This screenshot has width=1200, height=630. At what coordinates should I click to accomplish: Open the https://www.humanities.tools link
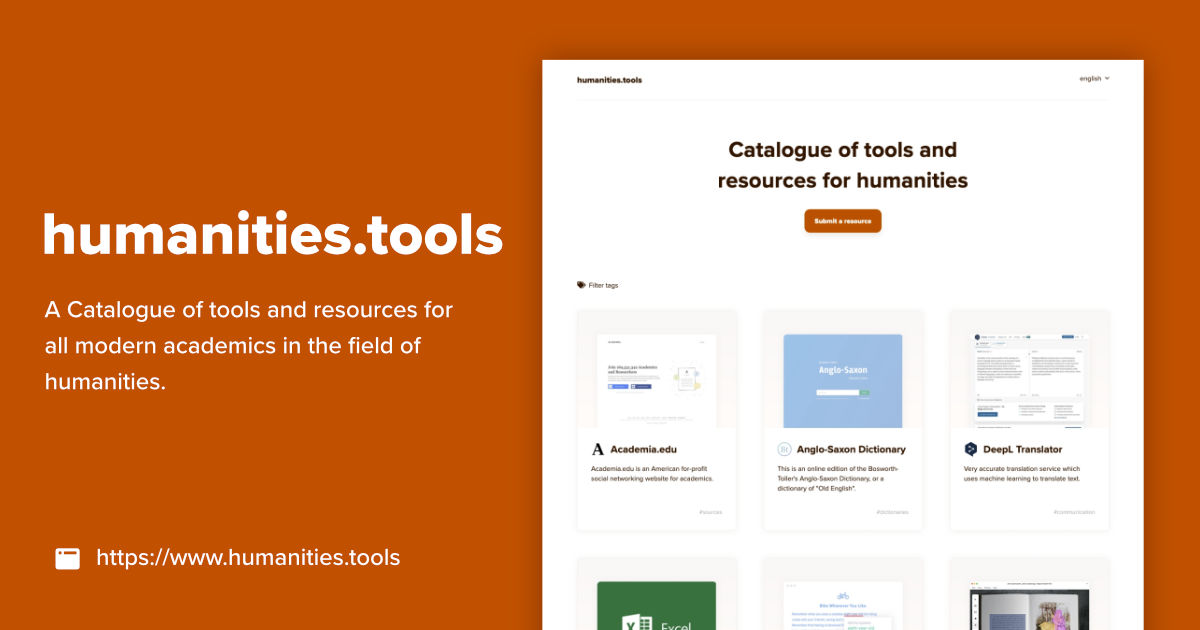tap(247, 557)
